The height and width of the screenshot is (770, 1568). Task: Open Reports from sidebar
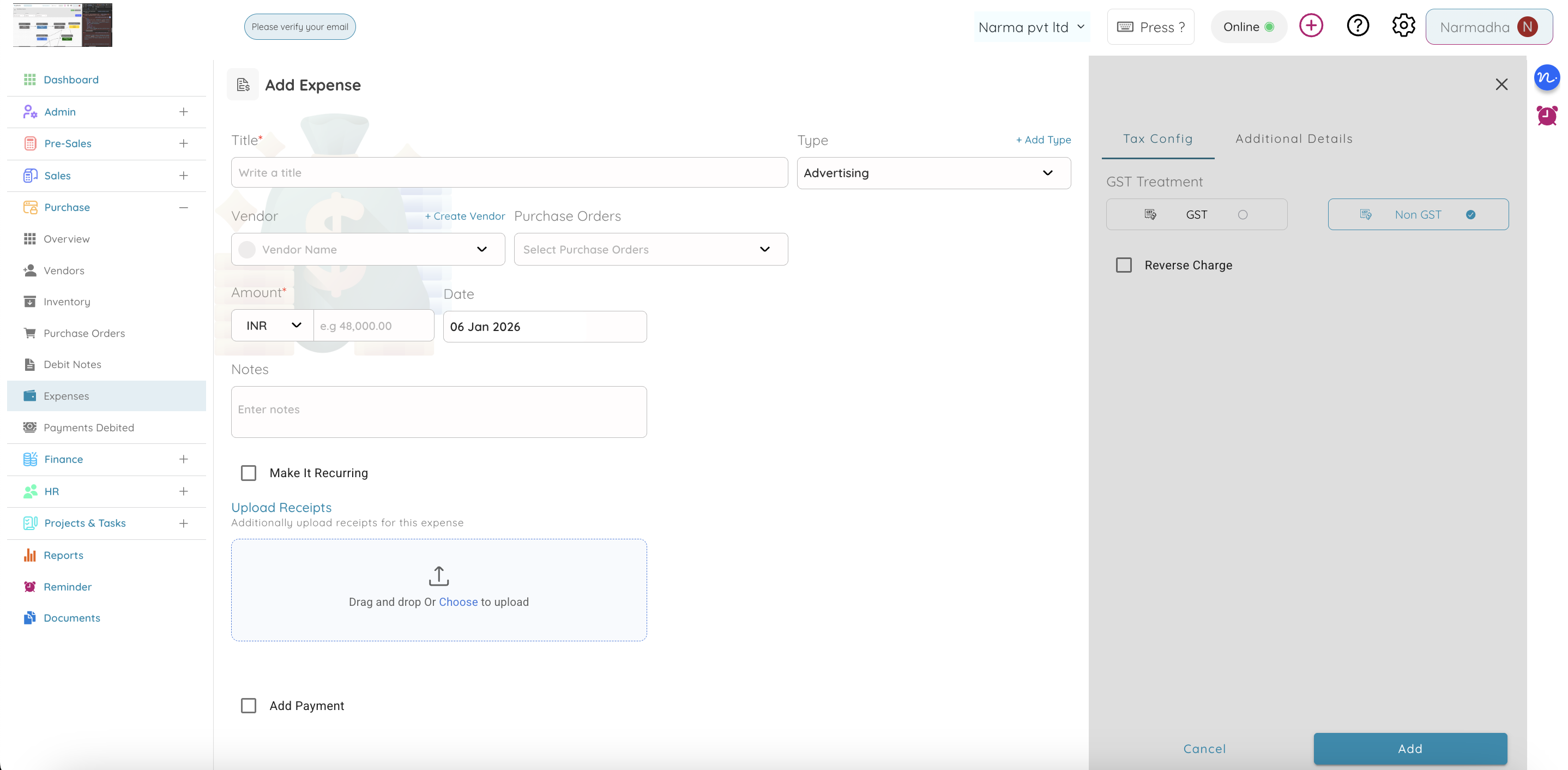[63, 555]
